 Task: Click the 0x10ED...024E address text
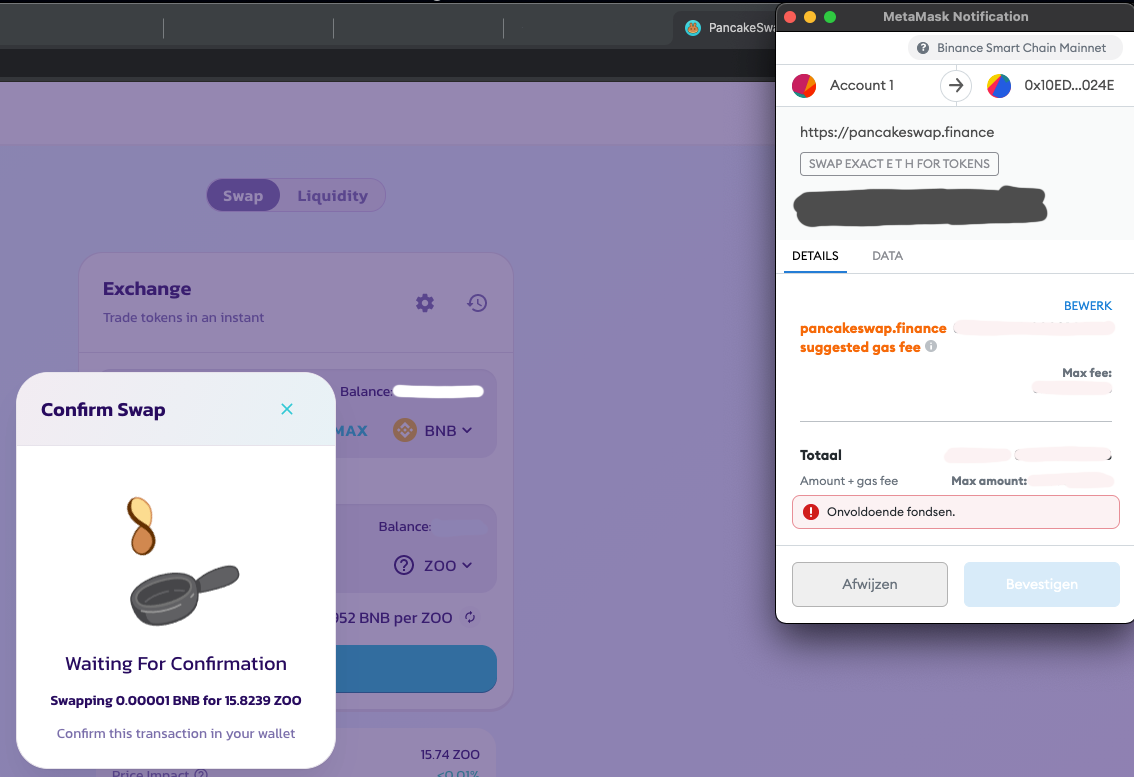point(1069,85)
